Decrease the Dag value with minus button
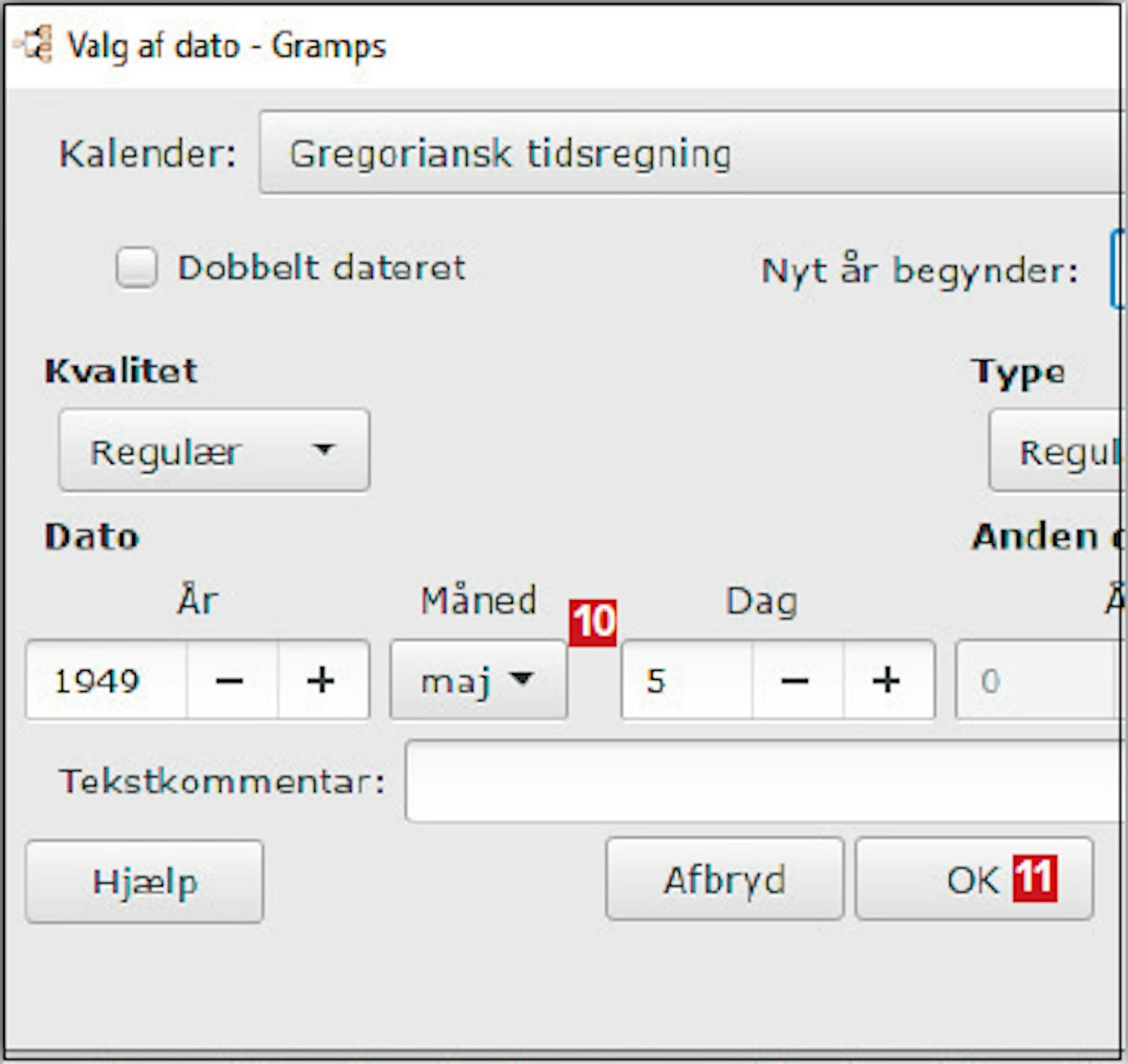The height and width of the screenshot is (1064, 1128). coord(796,681)
